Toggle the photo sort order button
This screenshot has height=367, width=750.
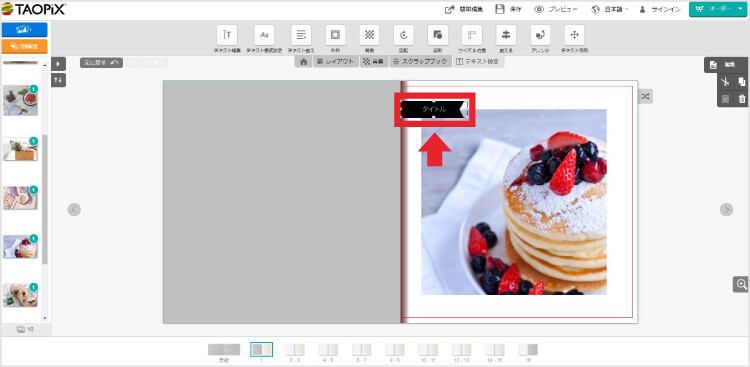pyautogui.click(x=58, y=80)
